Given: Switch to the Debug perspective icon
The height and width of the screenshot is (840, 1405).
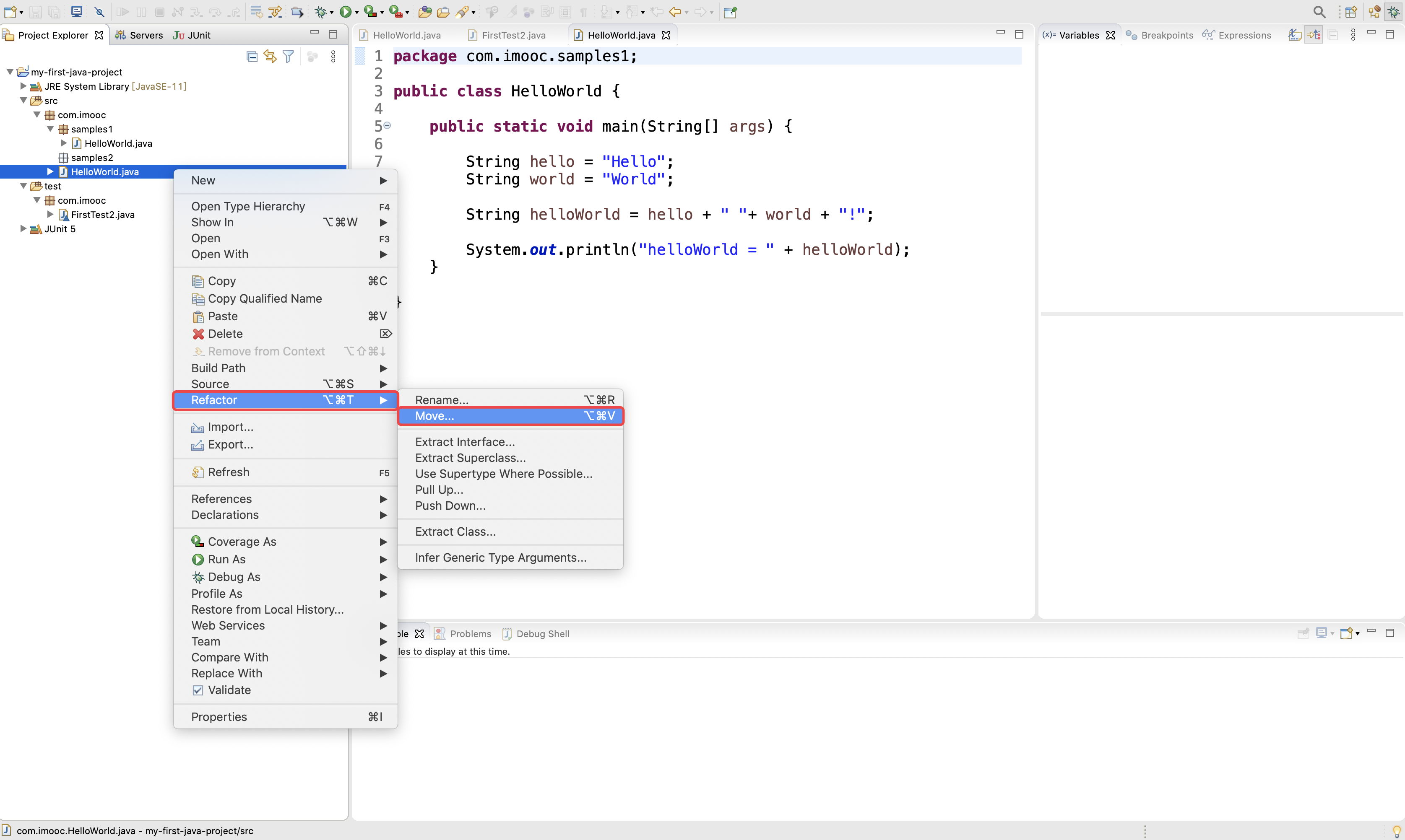Looking at the screenshot, I should coord(1394,11).
